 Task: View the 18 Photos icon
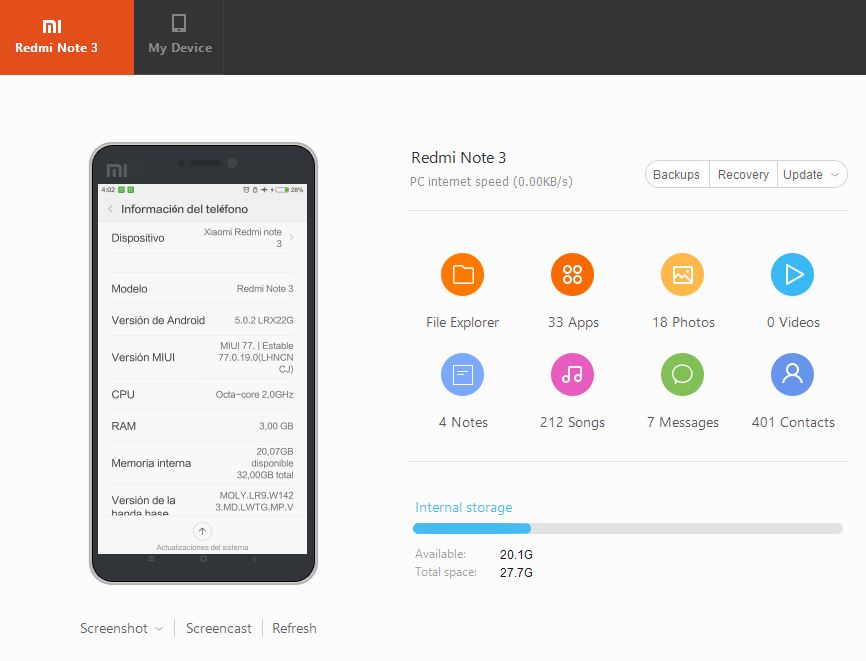click(683, 274)
